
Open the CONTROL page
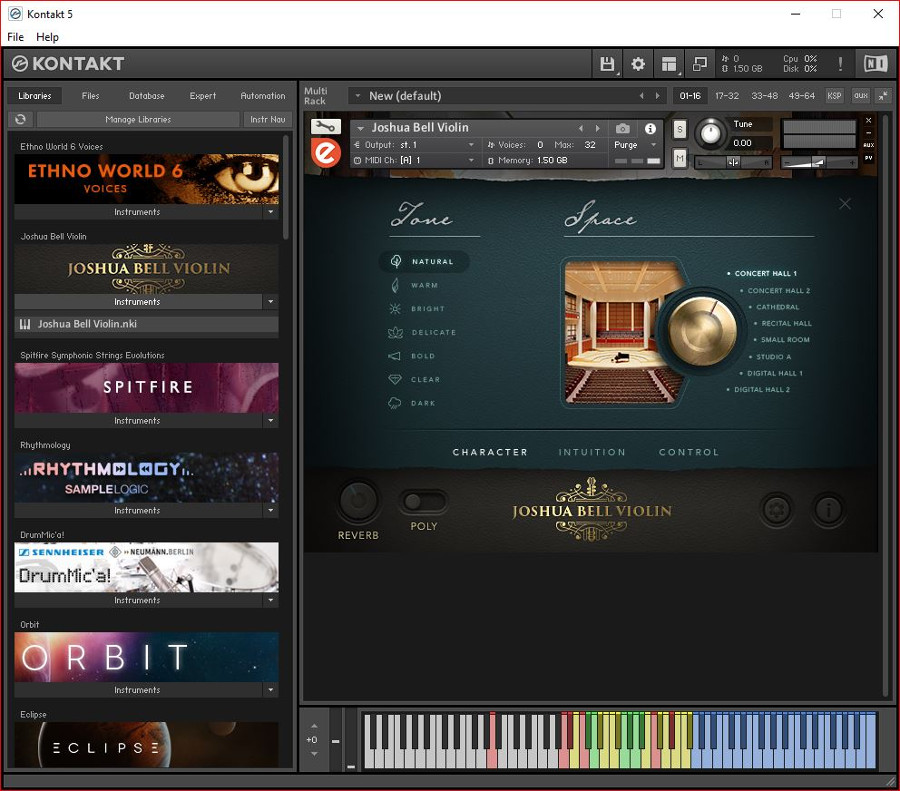pos(689,452)
